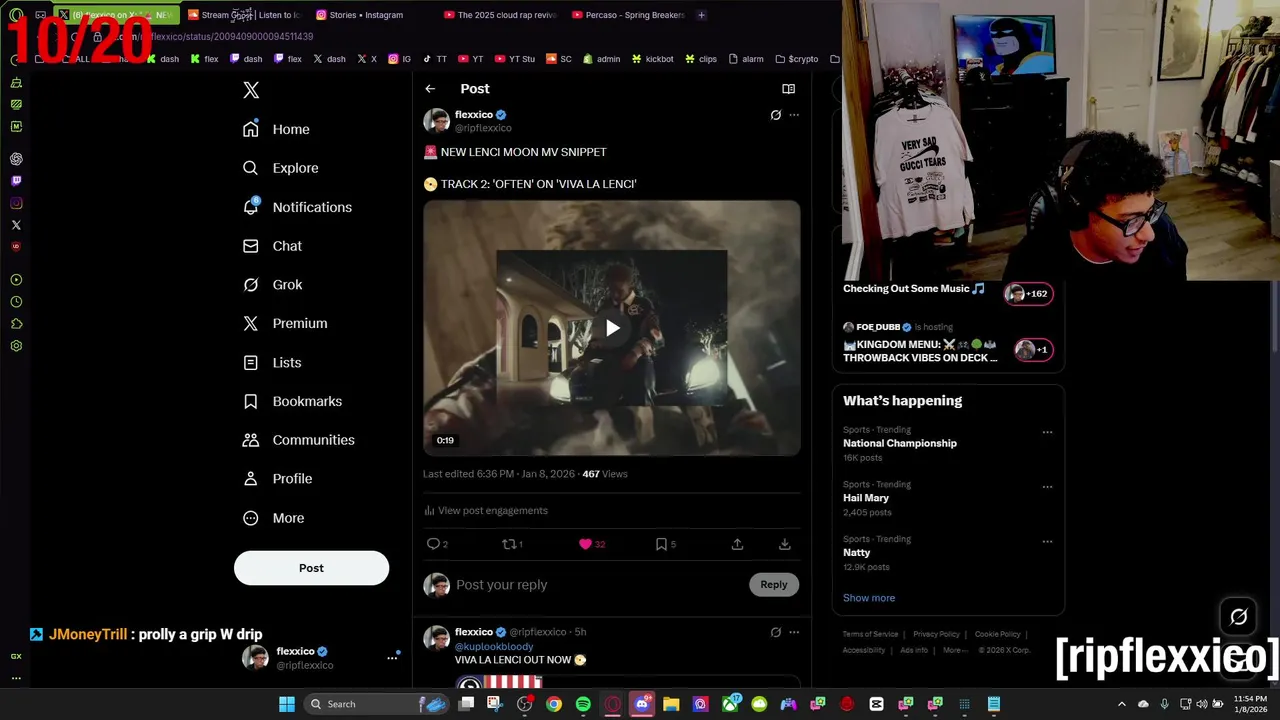Open the Checking Out Some Music space
This screenshot has width=1280, height=720.
[948, 290]
